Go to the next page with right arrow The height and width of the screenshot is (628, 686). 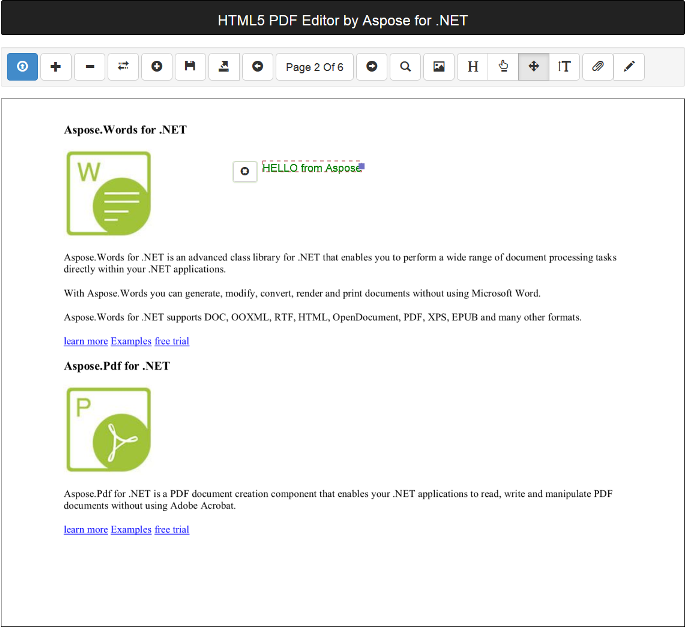(x=372, y=67)
